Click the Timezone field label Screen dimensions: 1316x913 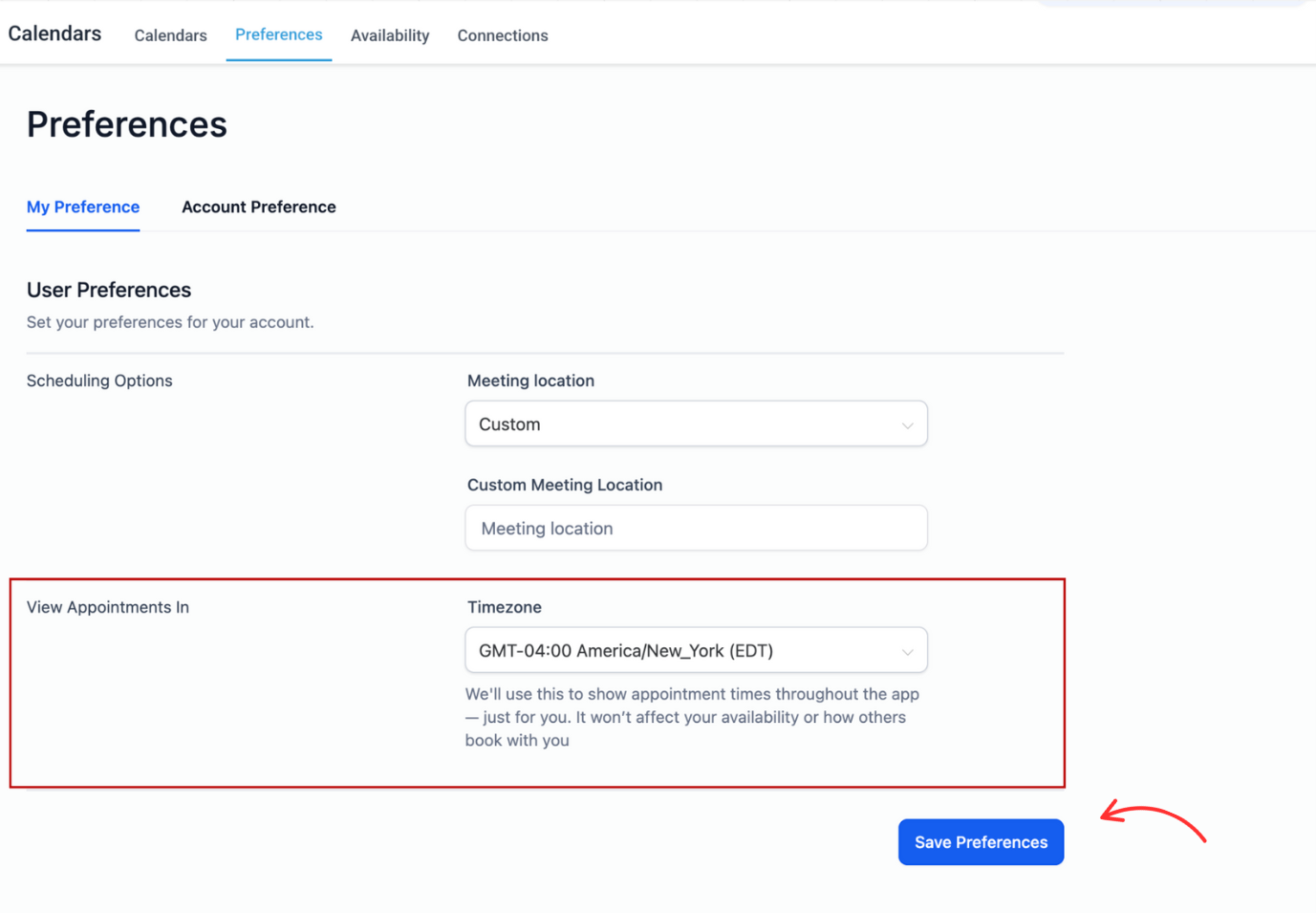tap(504, 607)
